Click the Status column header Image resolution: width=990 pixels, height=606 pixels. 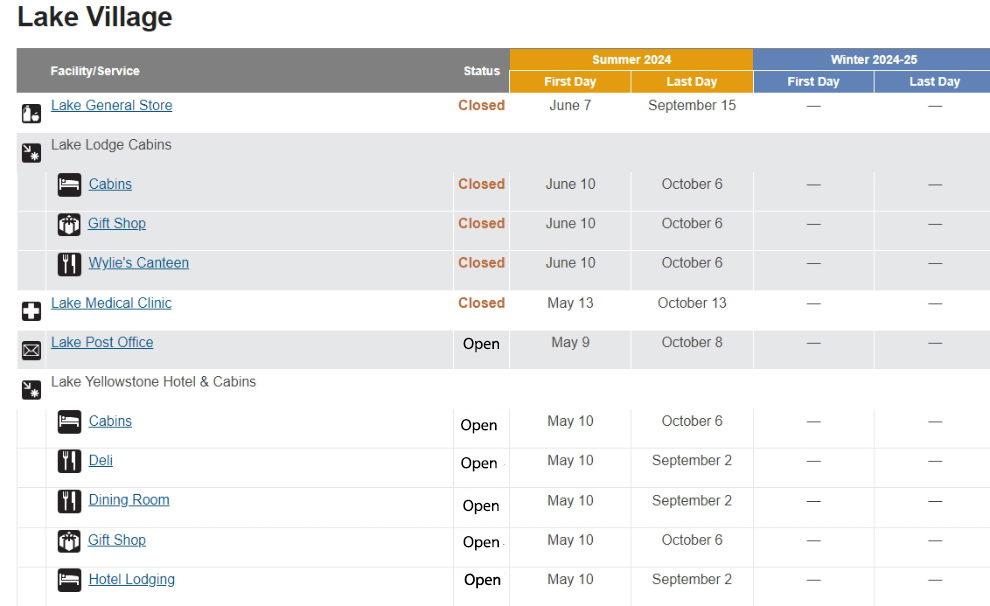pos(481,71)
